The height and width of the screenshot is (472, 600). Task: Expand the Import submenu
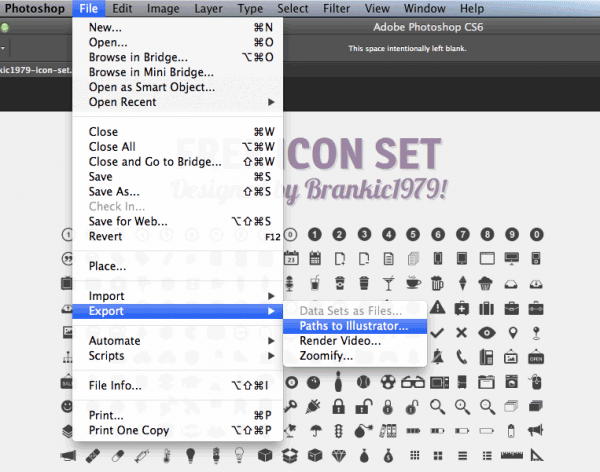pyautogui.click(x=177, y=296)
